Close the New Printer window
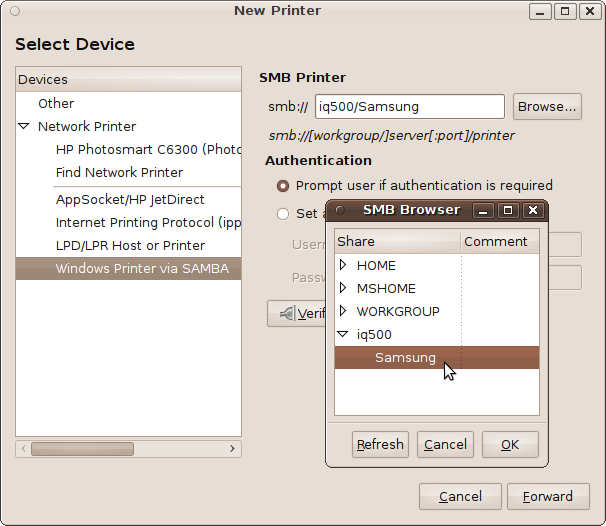 [x=590, y=12]
